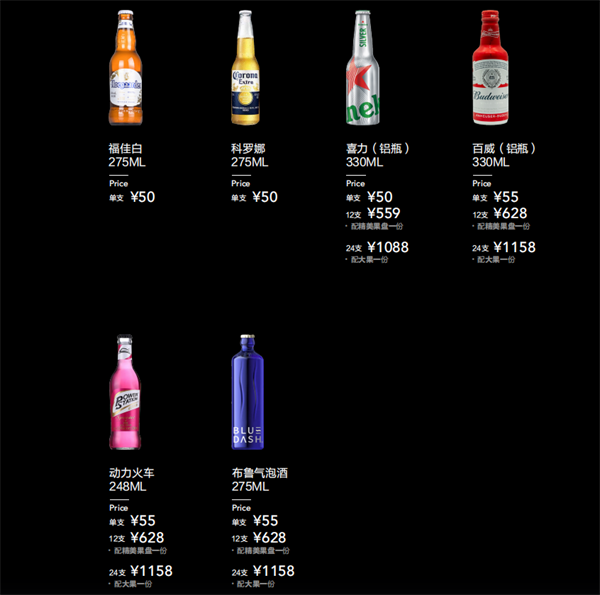Click 百威 24-bottle price ¥1158
This screenshot has width=600, height=595.
click(515, 247)
